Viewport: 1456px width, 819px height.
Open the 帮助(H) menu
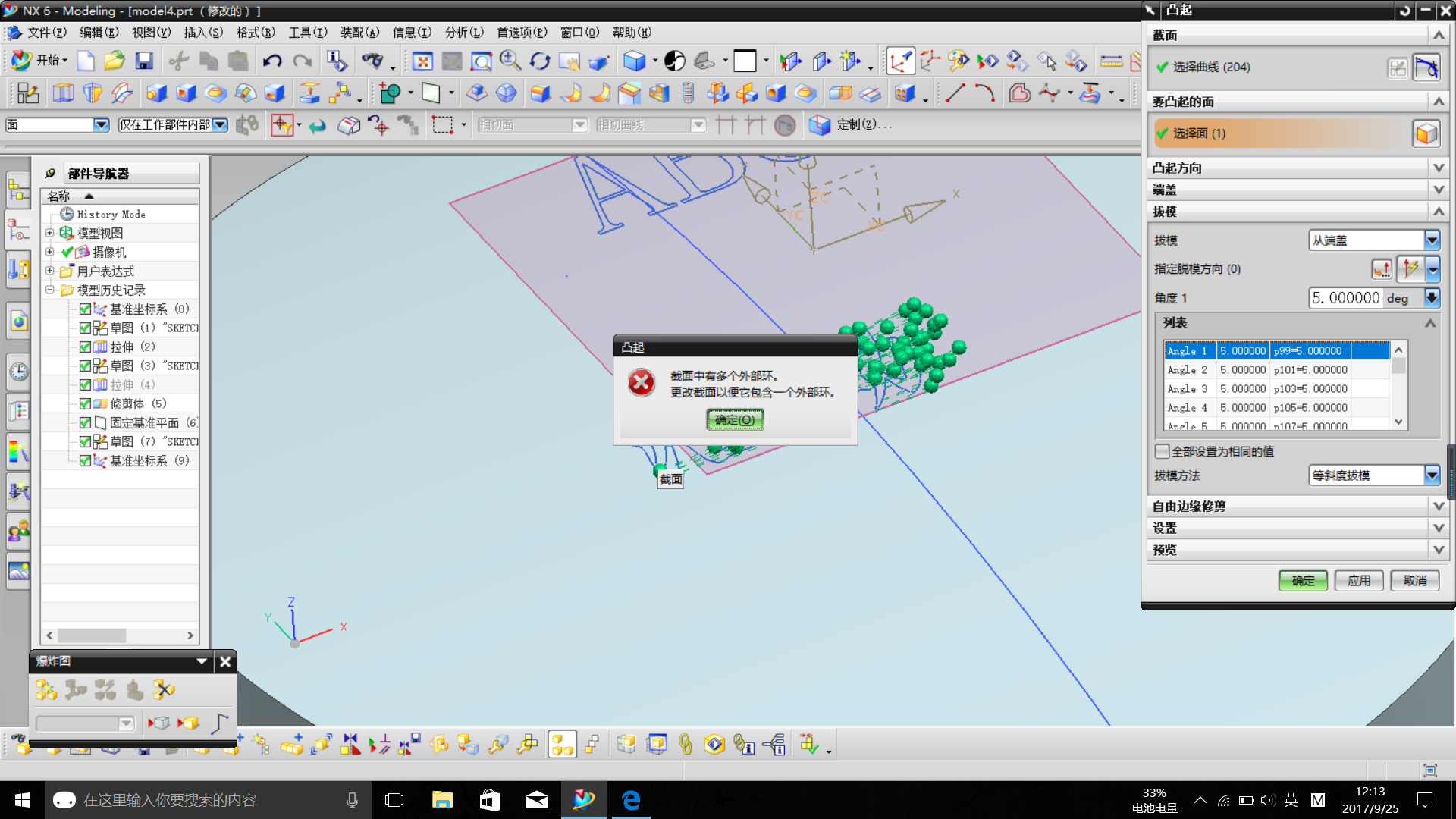632,32
